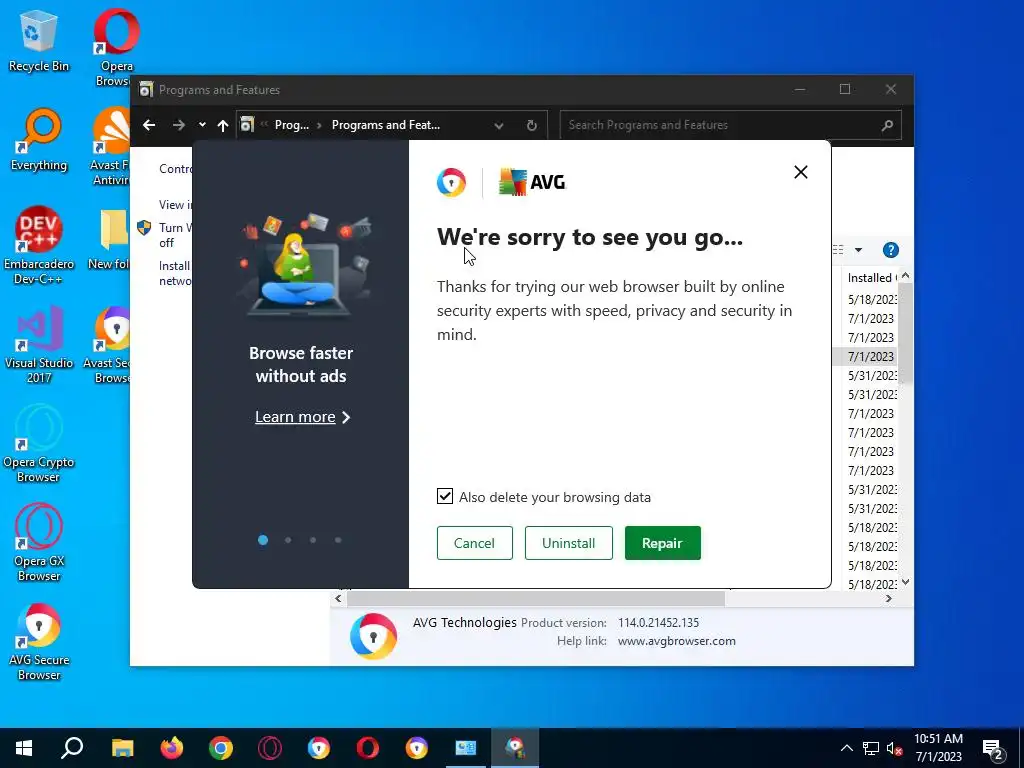Screen dimensions: 1024x768
Task: Select the first active blue carousel dot
Action: [263, 540]
